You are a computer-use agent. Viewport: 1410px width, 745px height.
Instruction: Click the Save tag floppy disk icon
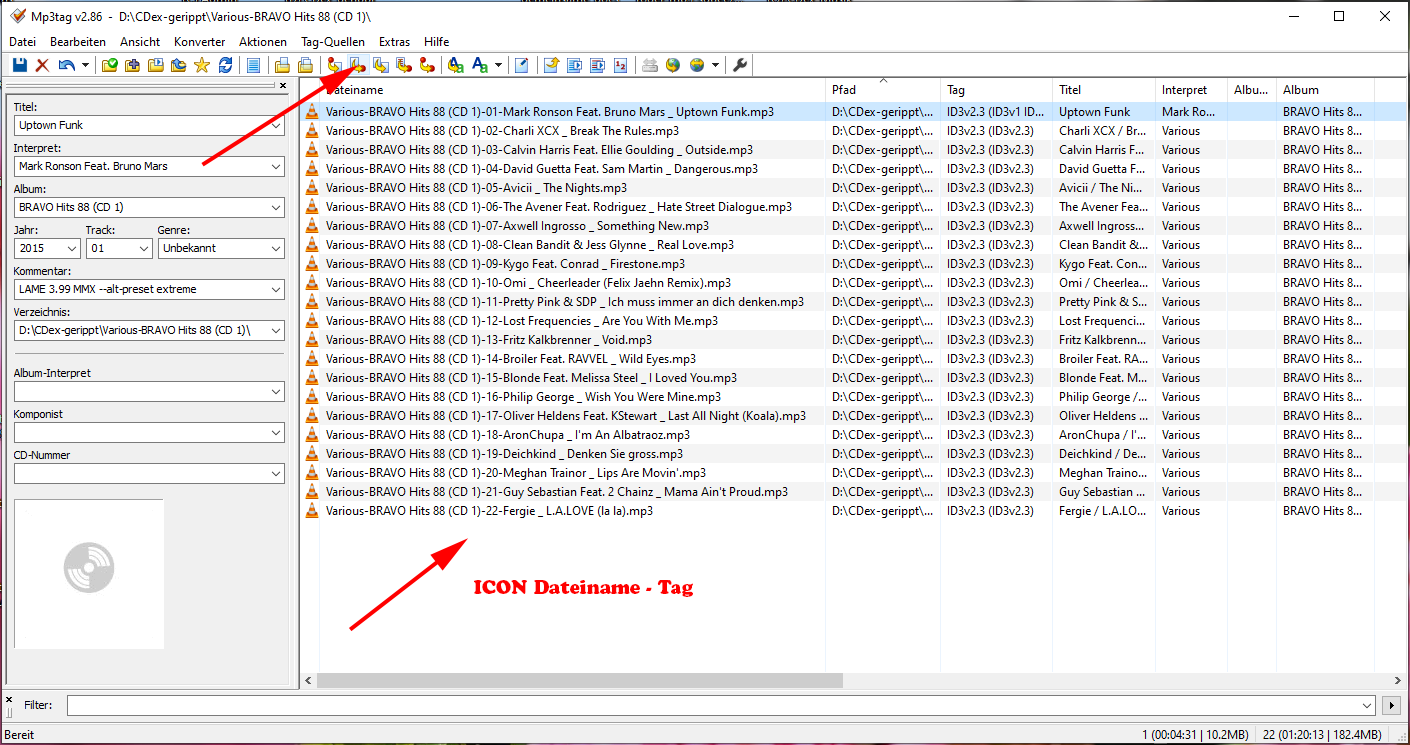pyautogui.click(x=19, y=65)
